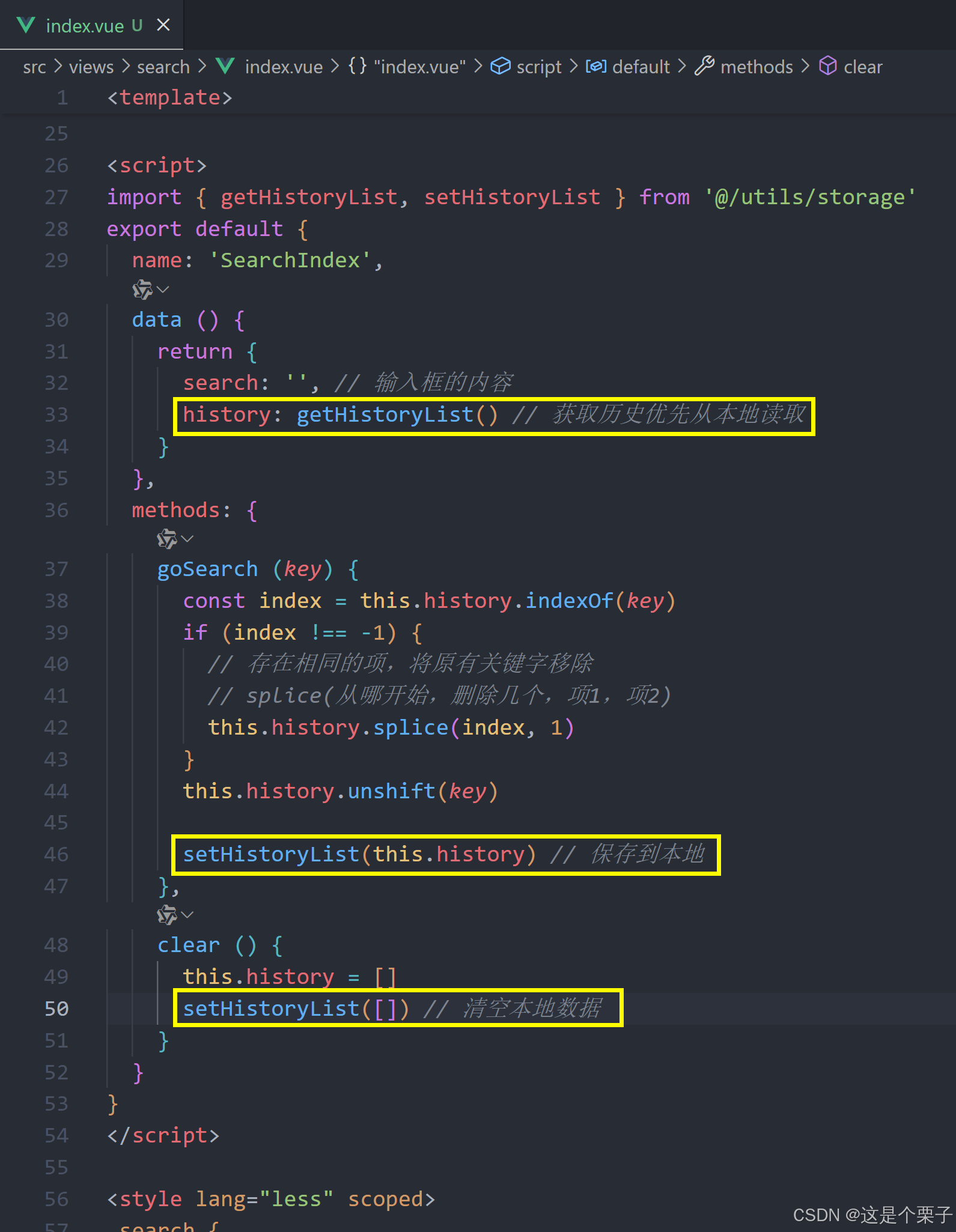Click the code-lens AI icon above clear ()
The width and height of the screenshot is (956, 1232).
pos(167,915)
